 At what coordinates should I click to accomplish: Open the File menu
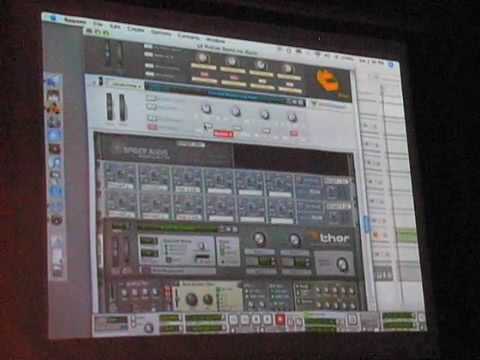click(x=98, y=24)
